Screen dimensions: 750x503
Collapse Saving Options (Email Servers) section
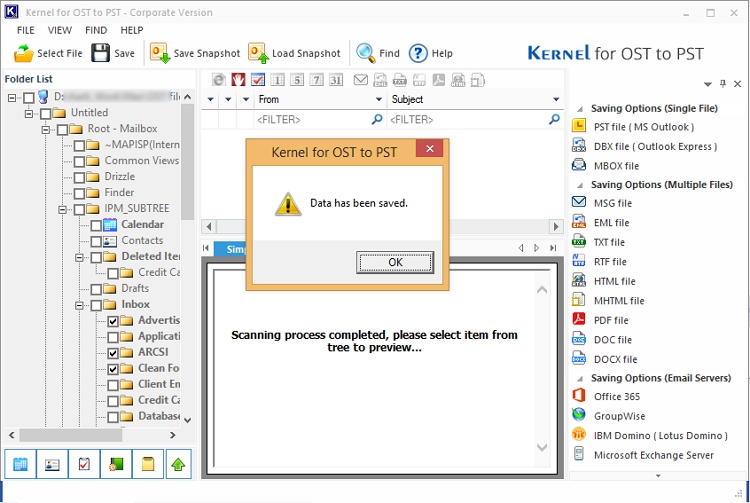(580, 379)
